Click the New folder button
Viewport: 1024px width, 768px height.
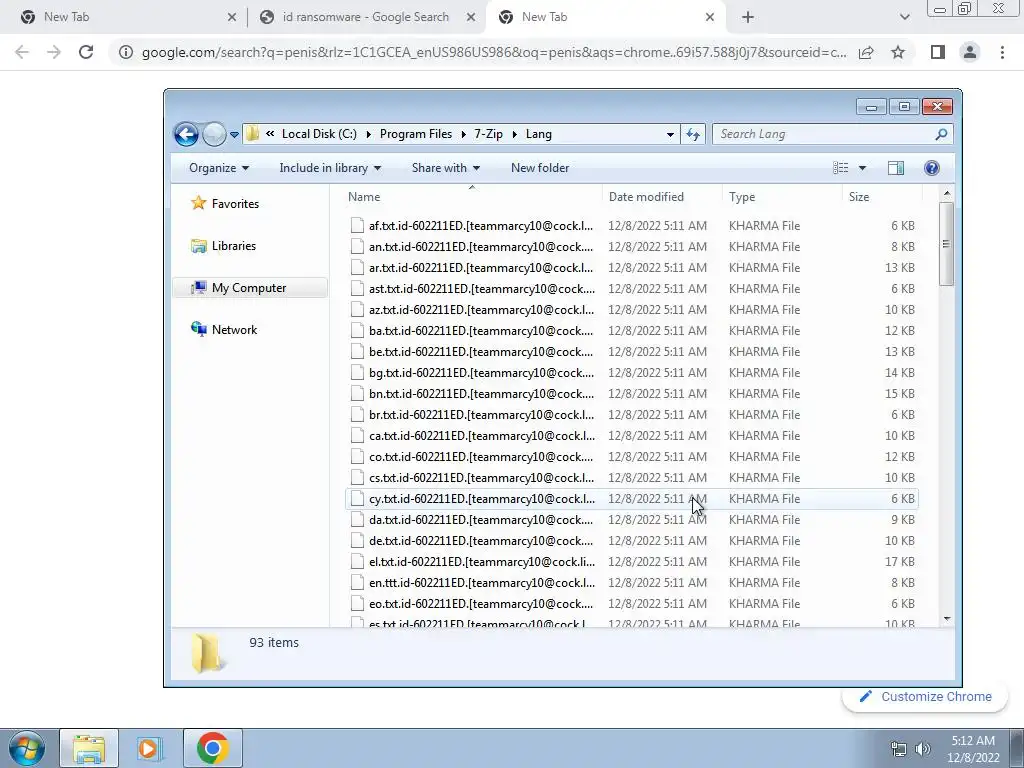pyautogui.click(x=540, y=168)
